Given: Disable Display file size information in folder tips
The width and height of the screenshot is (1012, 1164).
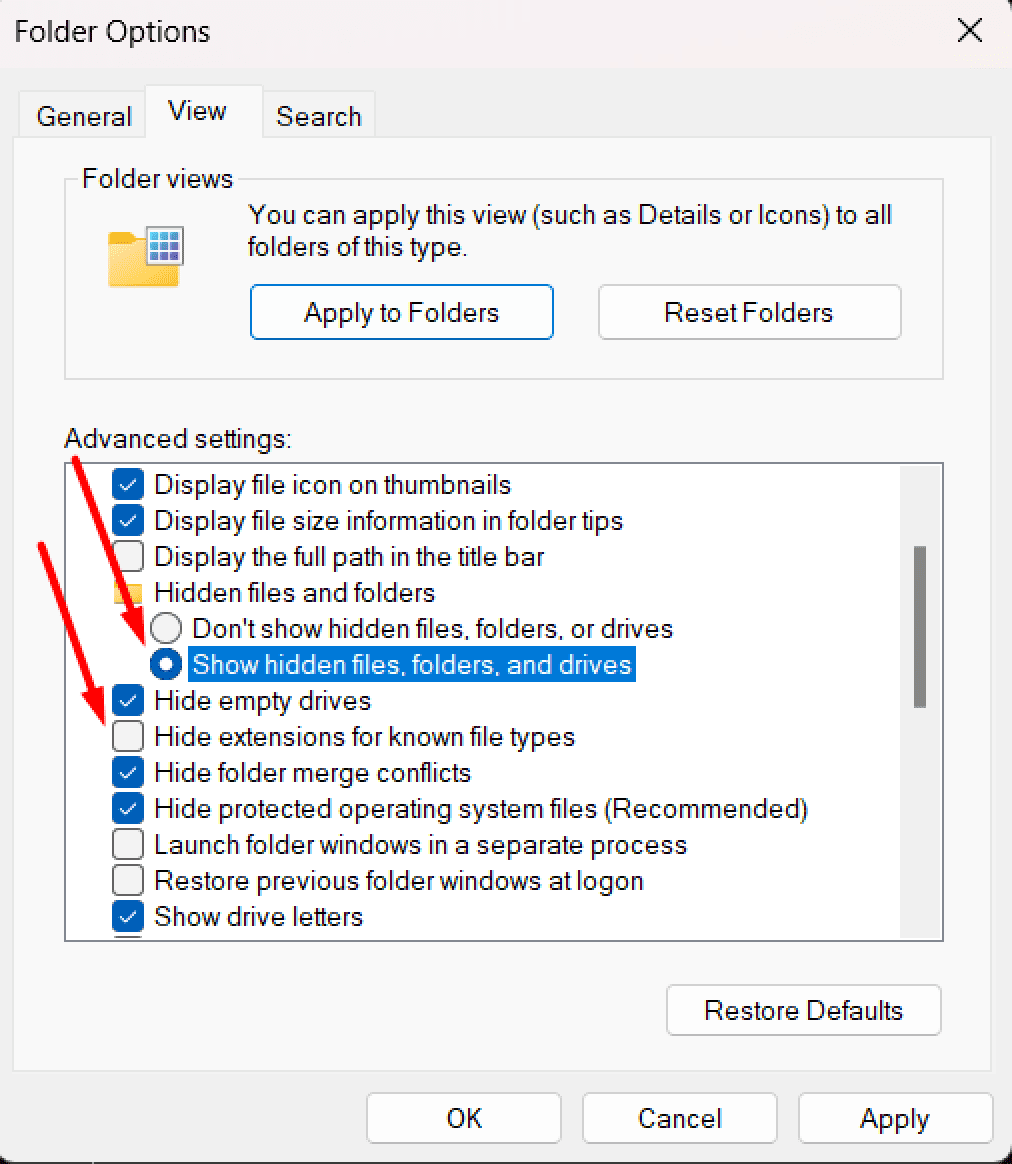Looking at the screenshot, I should click(128, 520).
